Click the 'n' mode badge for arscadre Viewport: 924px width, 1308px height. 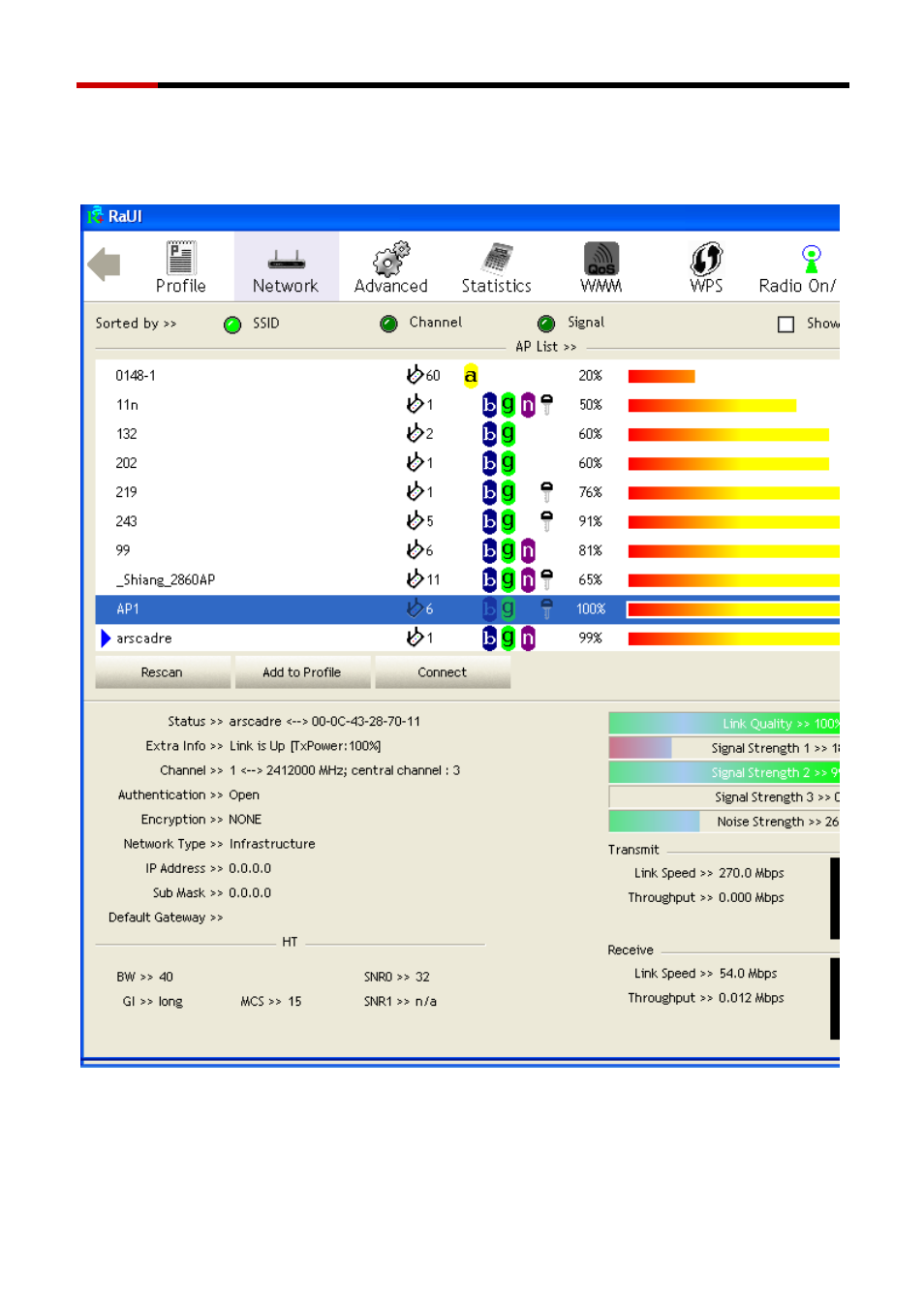pyautogui.click(x=528, y=638)
